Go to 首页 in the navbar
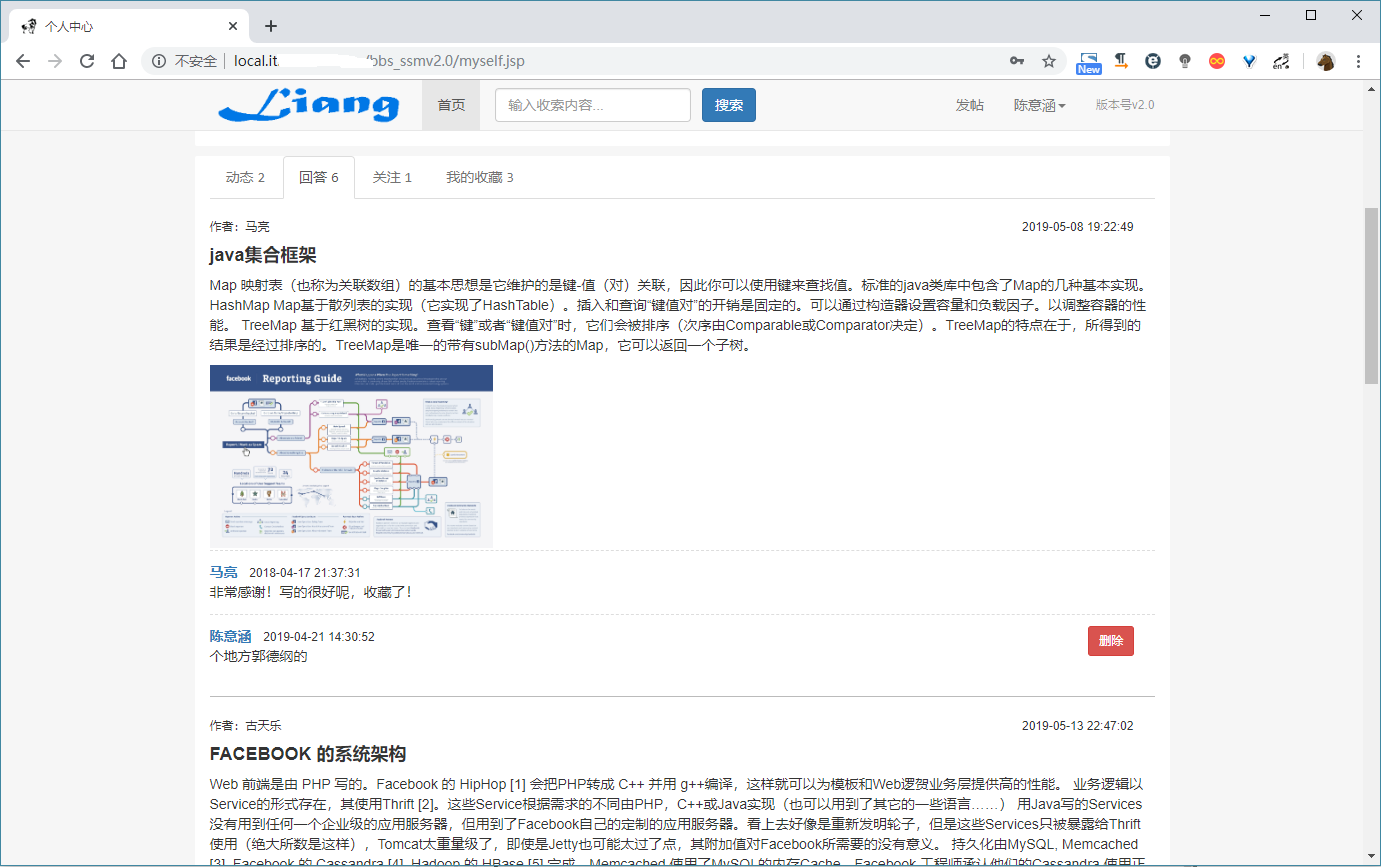This screenshot has width=1381, height=867. click(451, 105)
